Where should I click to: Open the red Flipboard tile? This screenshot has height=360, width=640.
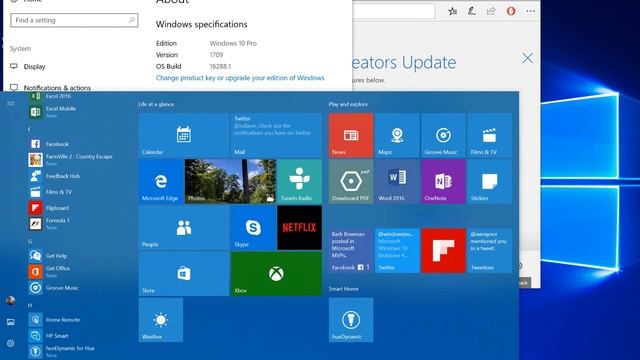443,251
